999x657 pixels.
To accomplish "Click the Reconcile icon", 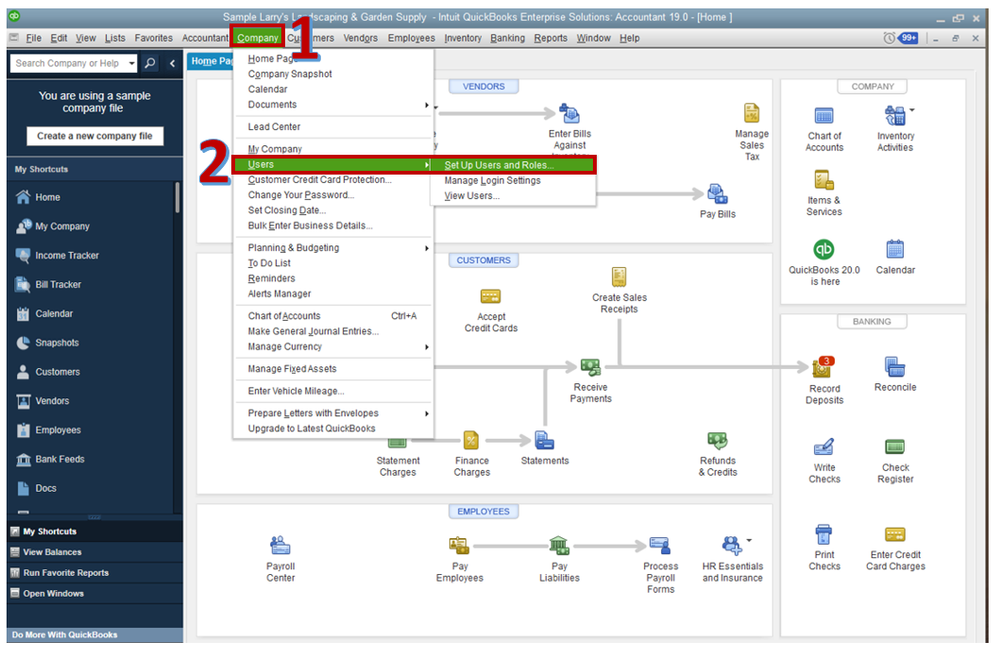I will tap(895, 367).
